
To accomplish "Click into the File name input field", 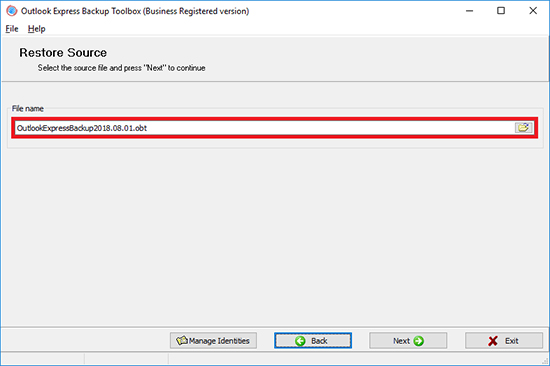I will pyautogui.click(x=265, y=128).
